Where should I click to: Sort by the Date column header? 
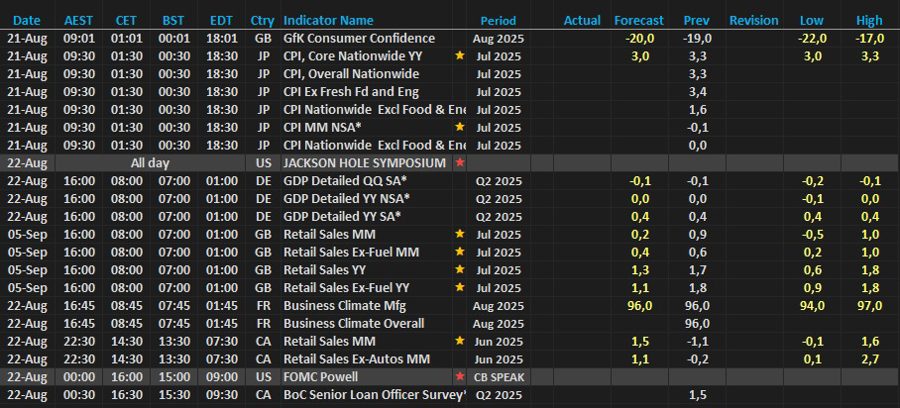(27, 20)
